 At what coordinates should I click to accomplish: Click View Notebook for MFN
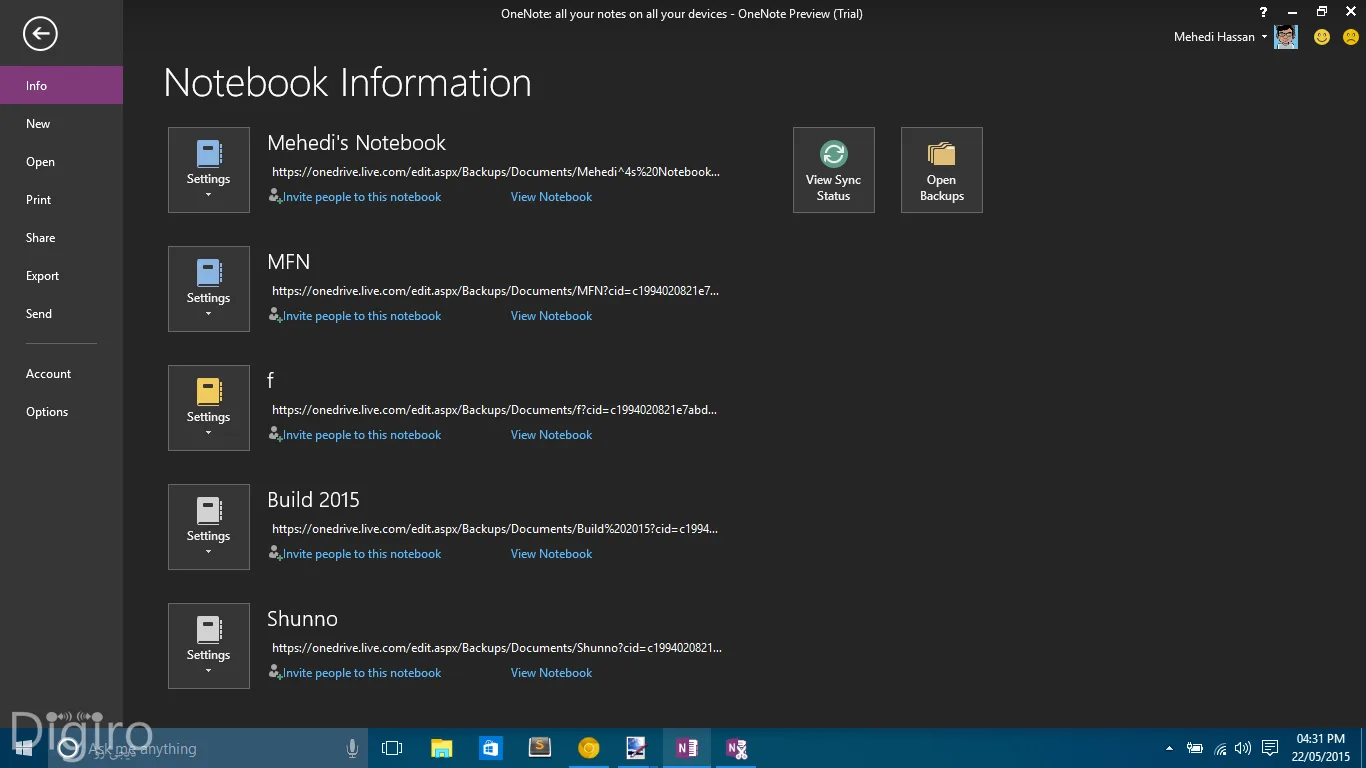click(551, 316)
